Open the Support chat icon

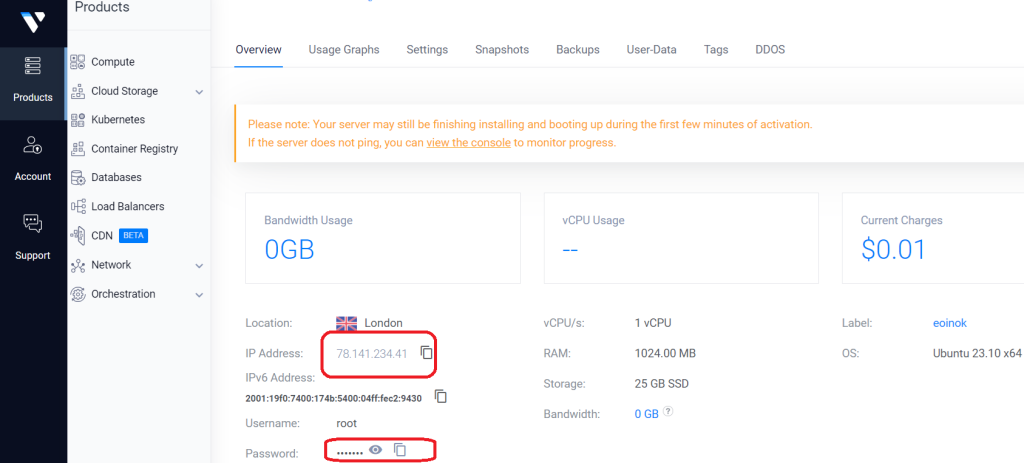[x=33, y=223]
